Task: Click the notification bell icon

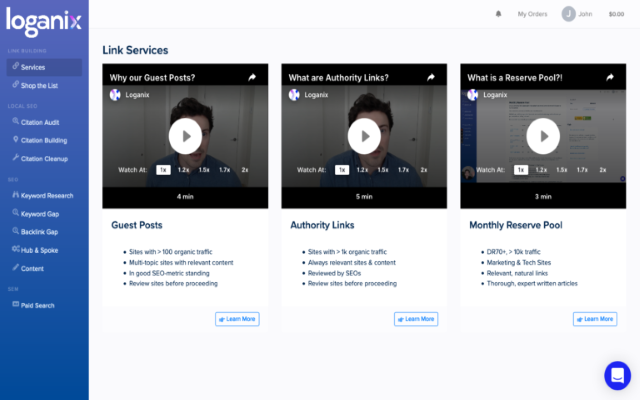Action: (x=499, y=14)
